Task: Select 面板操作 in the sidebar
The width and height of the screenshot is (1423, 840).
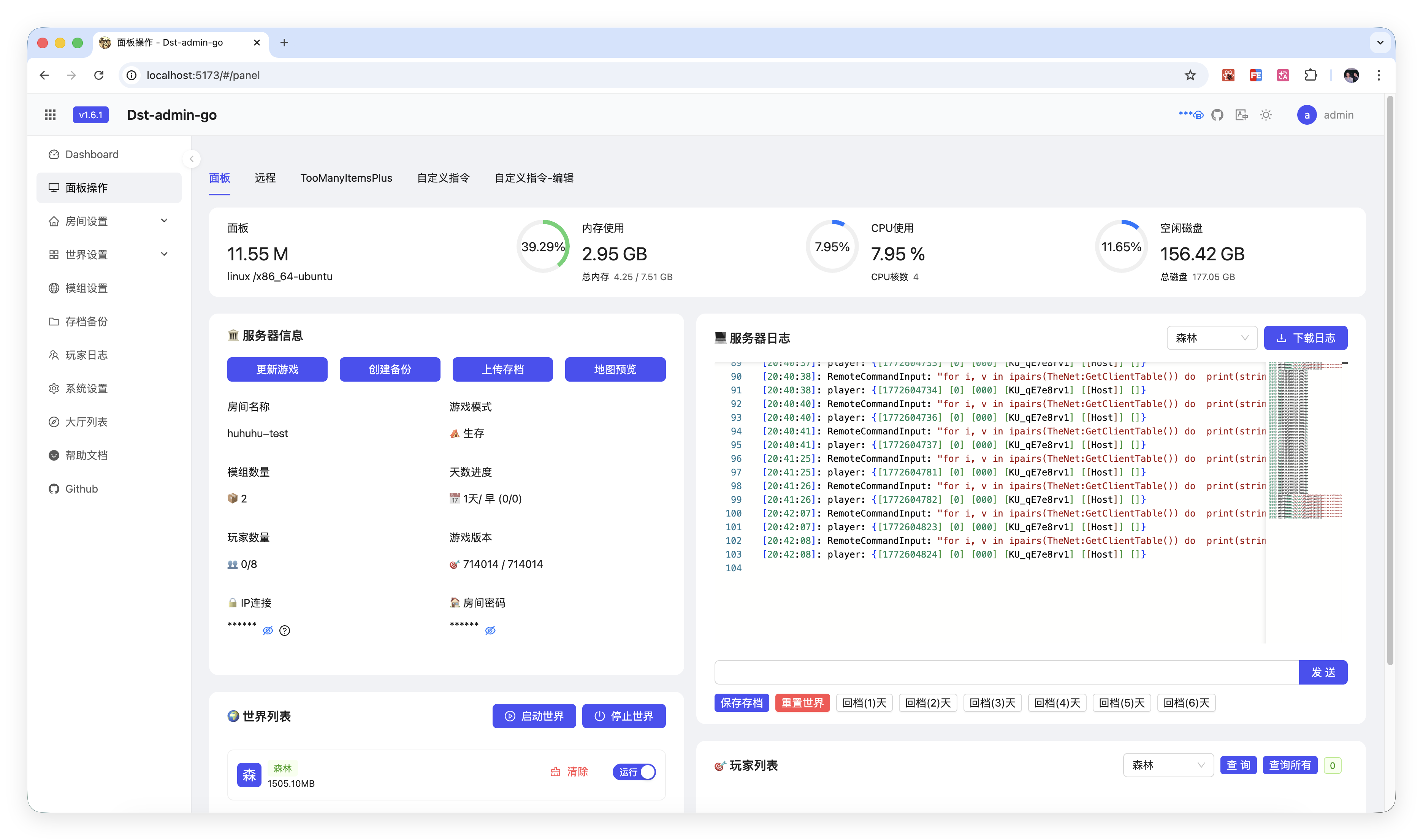Action: pos(109,188)
